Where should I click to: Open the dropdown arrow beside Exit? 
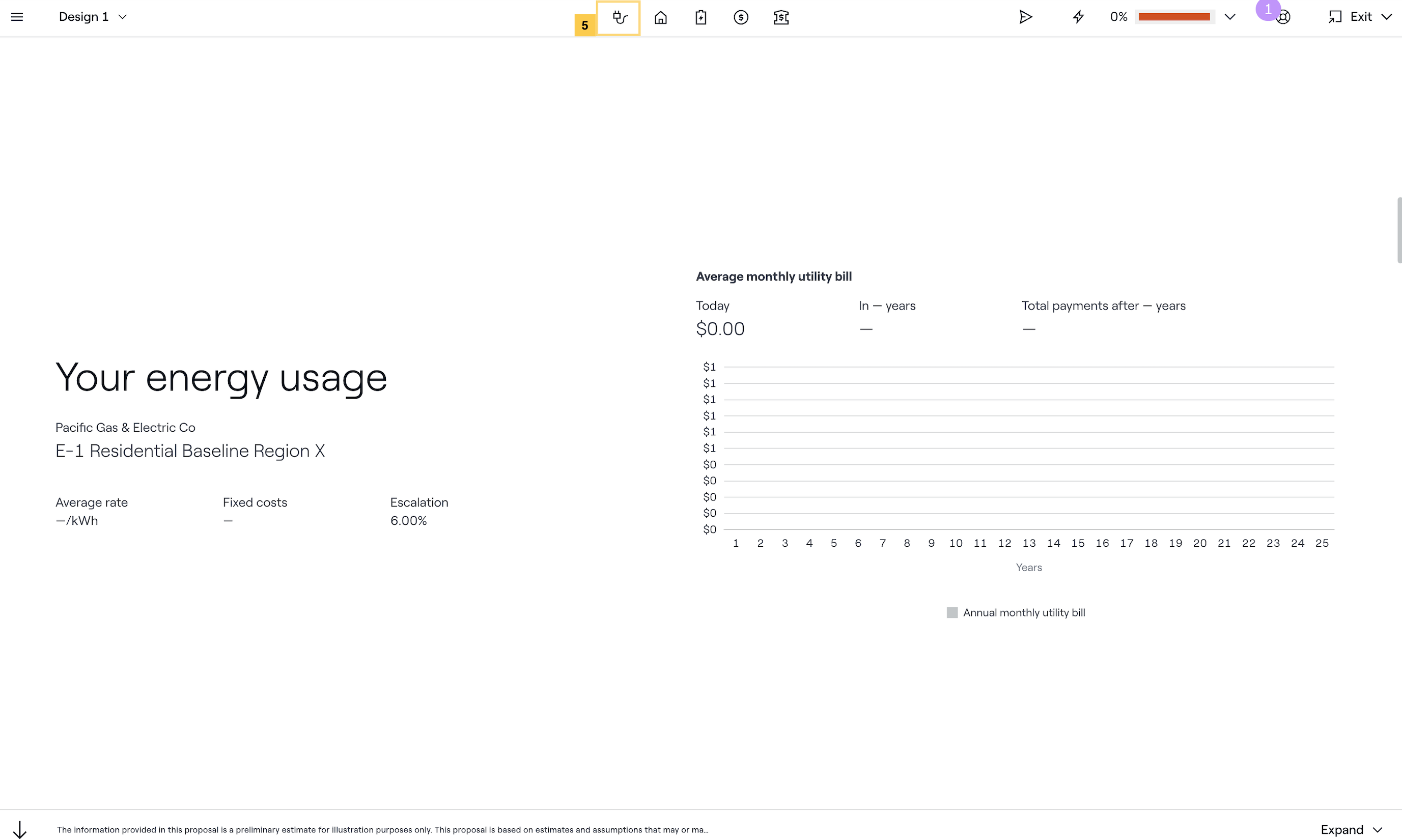[1386, 17]
